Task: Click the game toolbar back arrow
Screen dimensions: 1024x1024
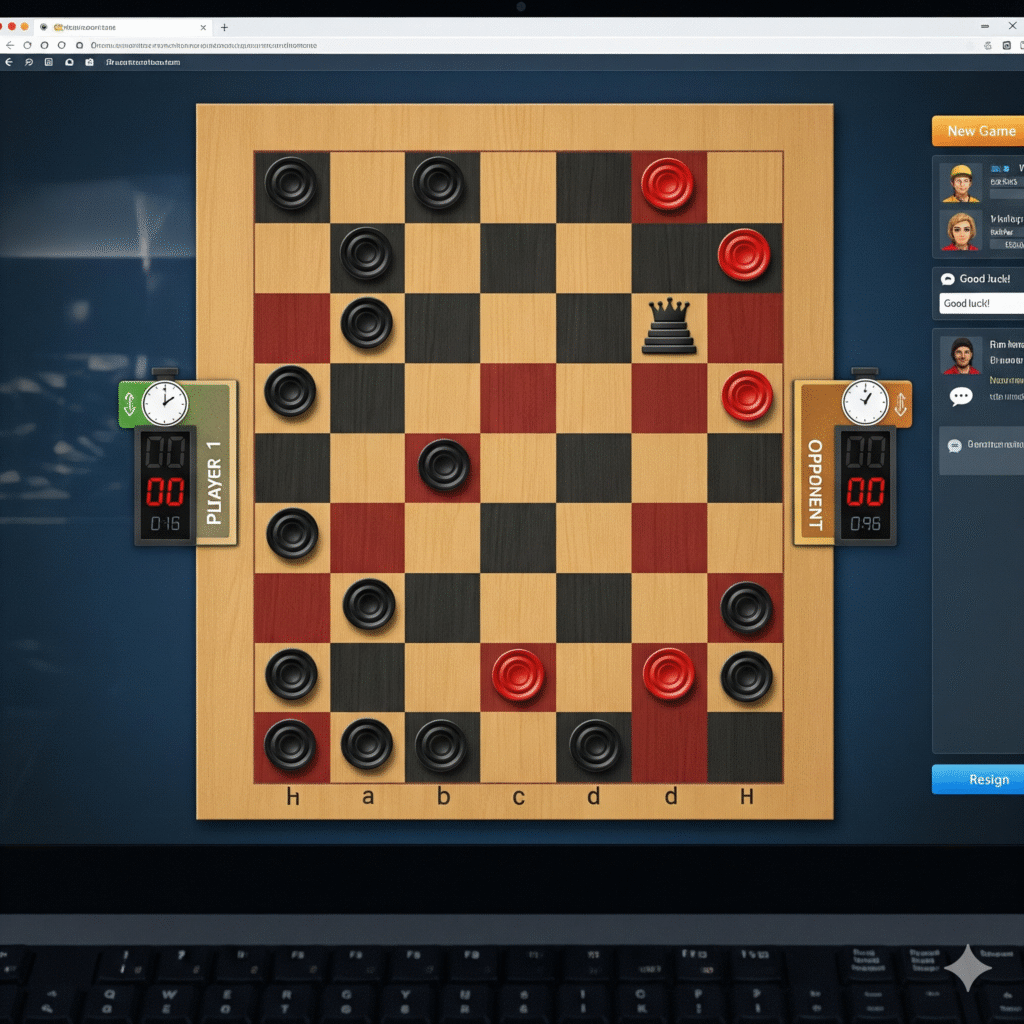Action: [9, 62]
